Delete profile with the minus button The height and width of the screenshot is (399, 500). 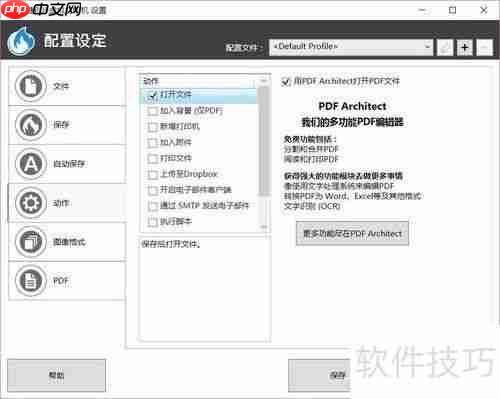click(x=484, y=48)
